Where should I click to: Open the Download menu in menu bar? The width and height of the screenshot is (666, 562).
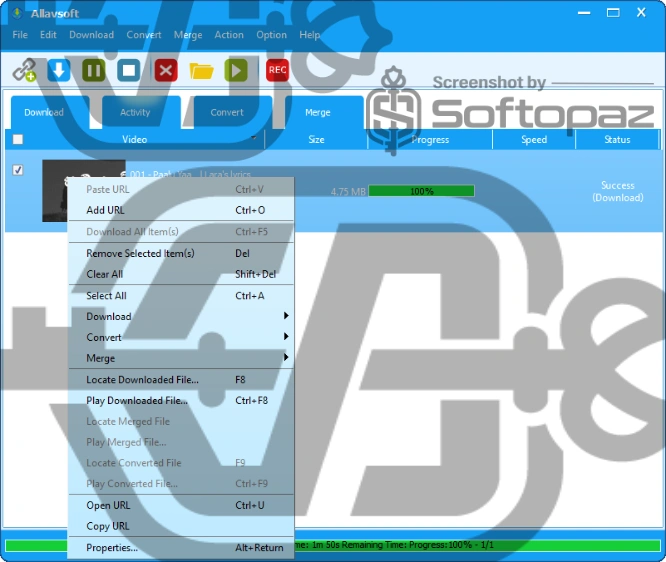tap(91, 35)
